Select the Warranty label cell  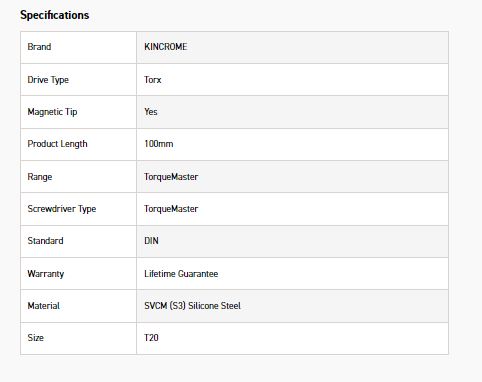78,274
